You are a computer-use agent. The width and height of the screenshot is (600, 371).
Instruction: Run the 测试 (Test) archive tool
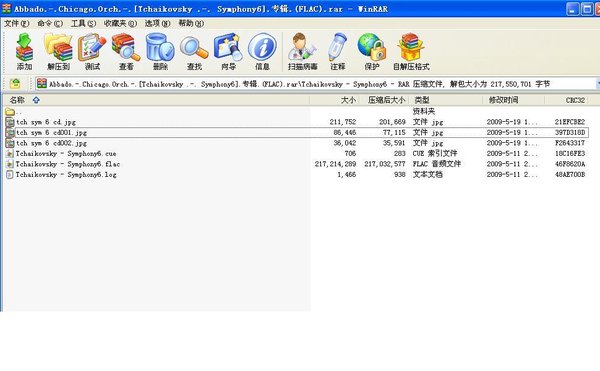tap(92, 51)
